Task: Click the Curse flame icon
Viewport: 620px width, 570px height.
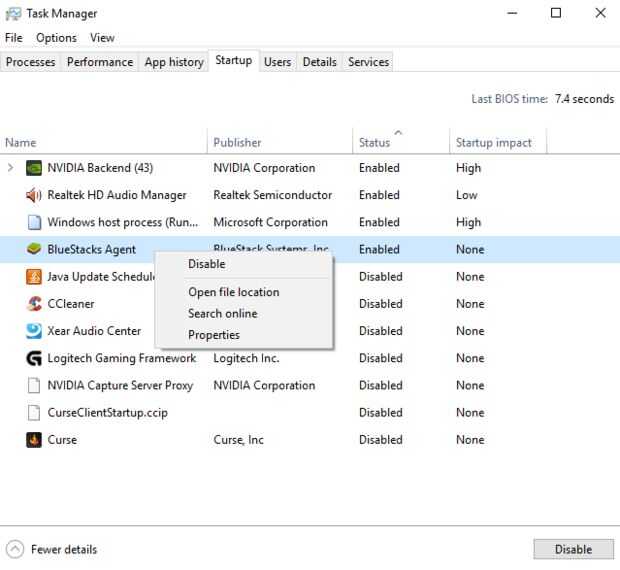Action: coord(33,439)
